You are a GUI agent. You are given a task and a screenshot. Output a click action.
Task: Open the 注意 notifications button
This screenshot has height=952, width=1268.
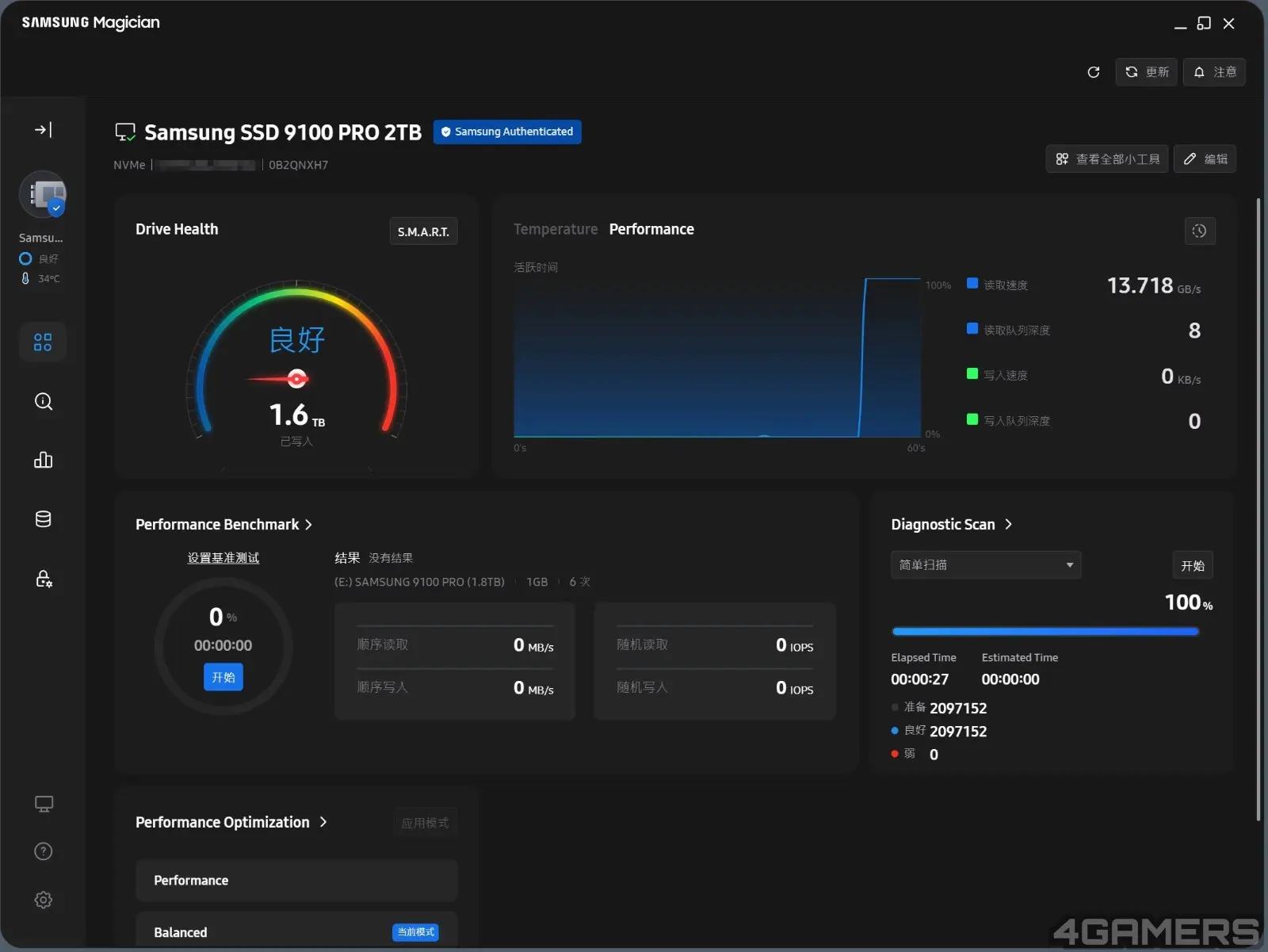point(1214,72)
